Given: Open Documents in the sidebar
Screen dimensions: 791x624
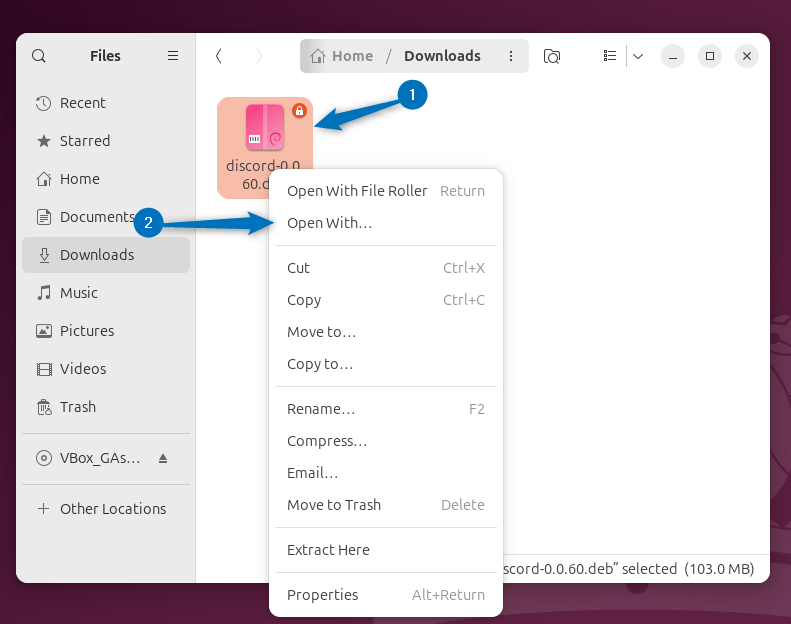Looking at the screenshot, I should pos(106,217).
